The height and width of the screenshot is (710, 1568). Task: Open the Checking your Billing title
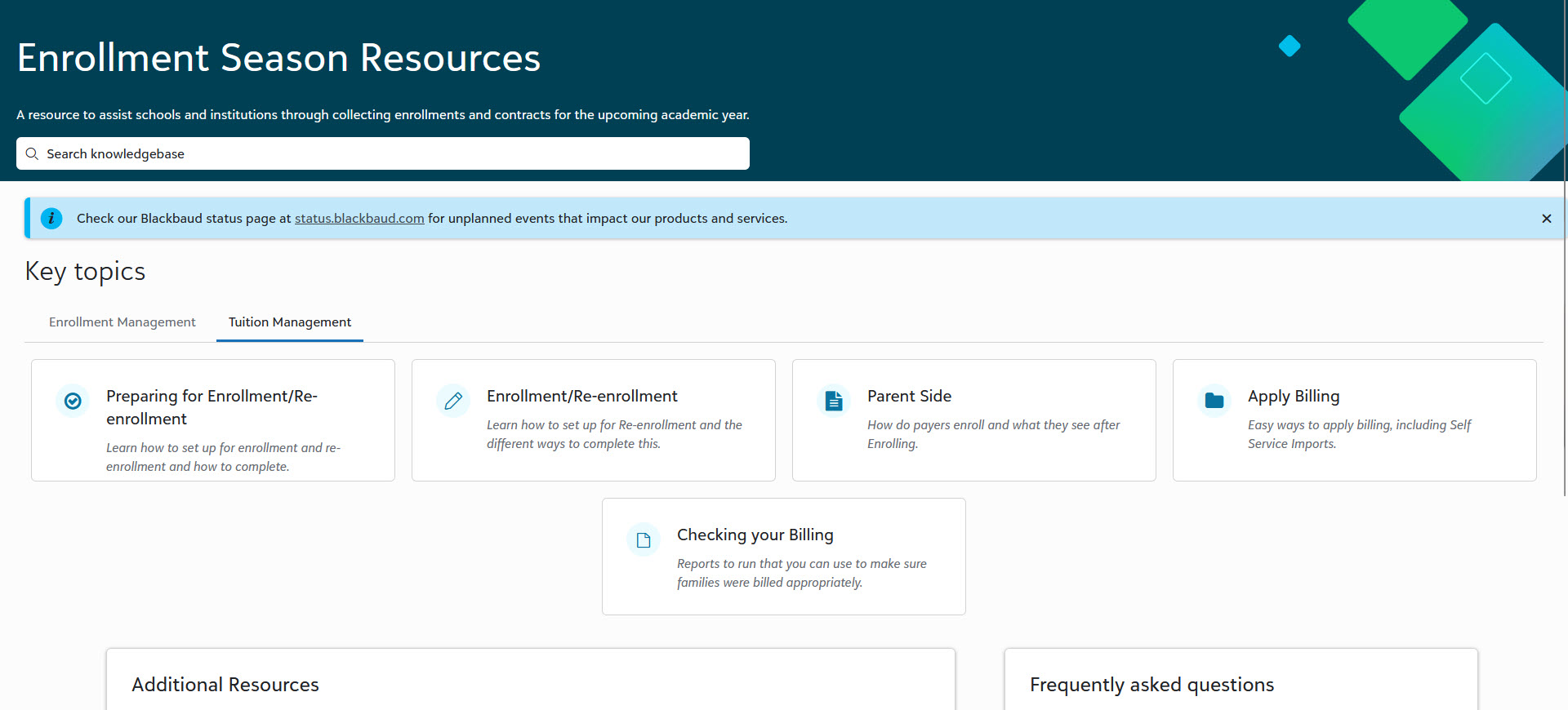click(x=755, y=535)
